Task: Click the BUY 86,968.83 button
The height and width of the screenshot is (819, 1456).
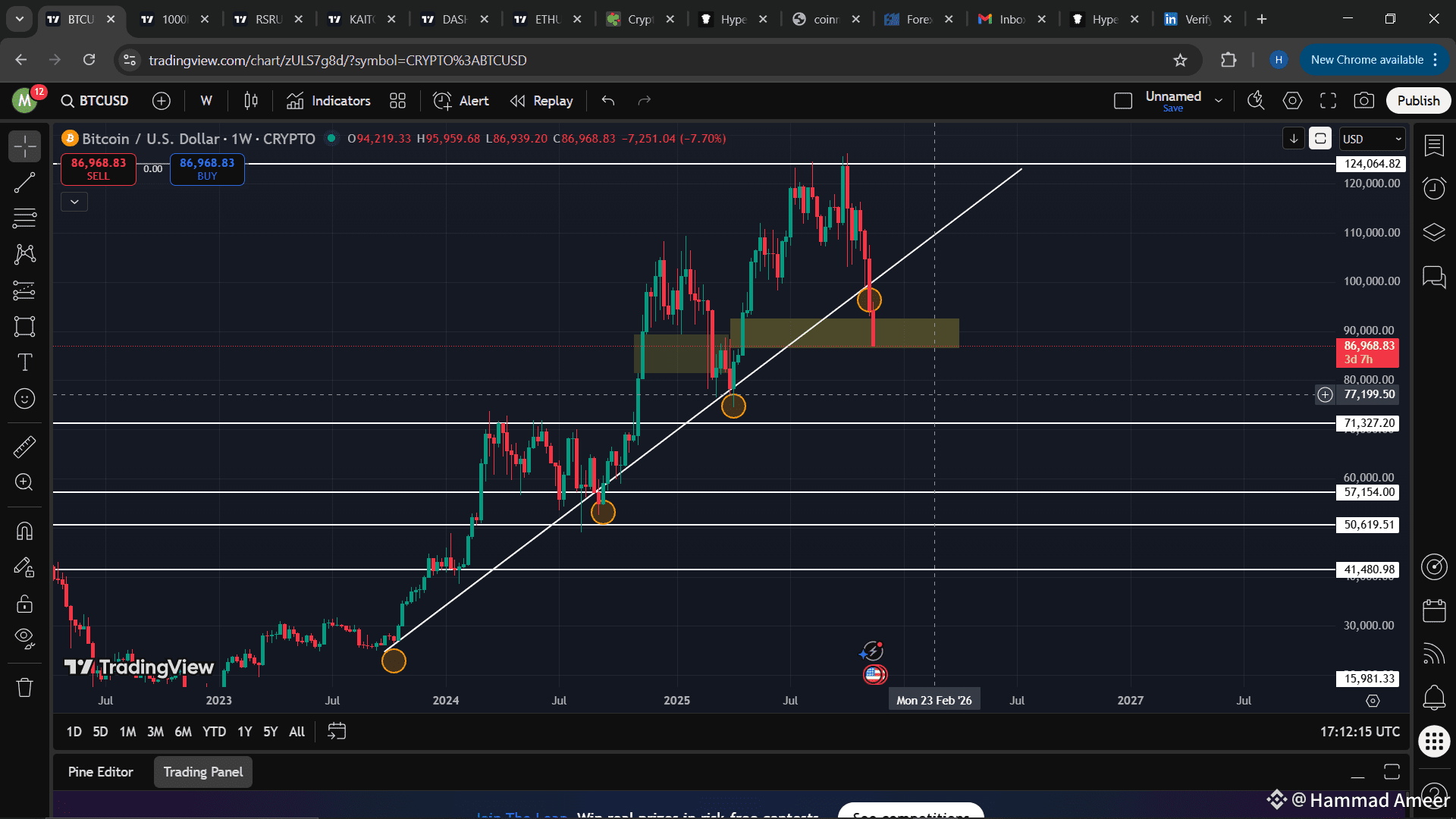Action: click(x=207, y=169)
